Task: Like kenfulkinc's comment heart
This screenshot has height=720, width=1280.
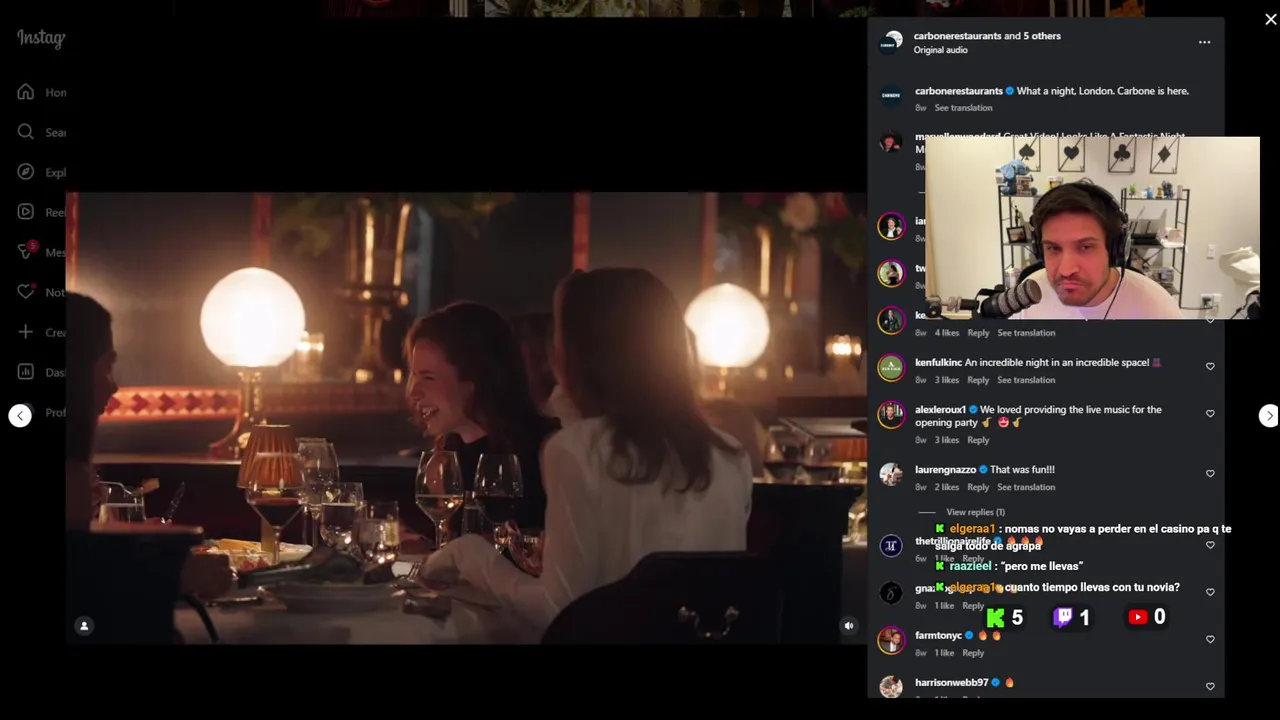Action: [1210, 367]
